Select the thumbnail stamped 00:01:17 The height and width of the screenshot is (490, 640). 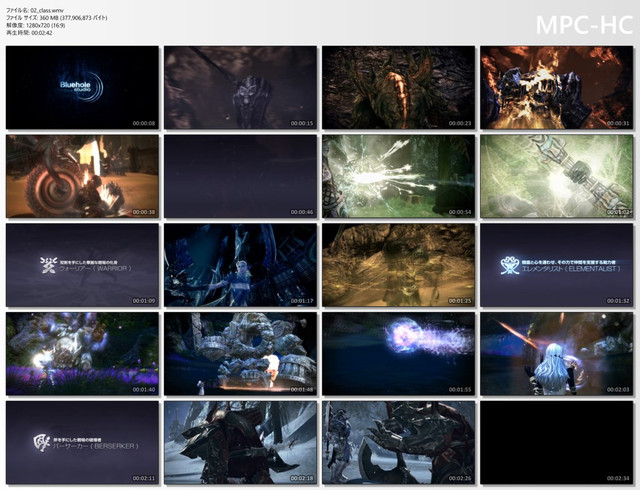pos(240,265)
